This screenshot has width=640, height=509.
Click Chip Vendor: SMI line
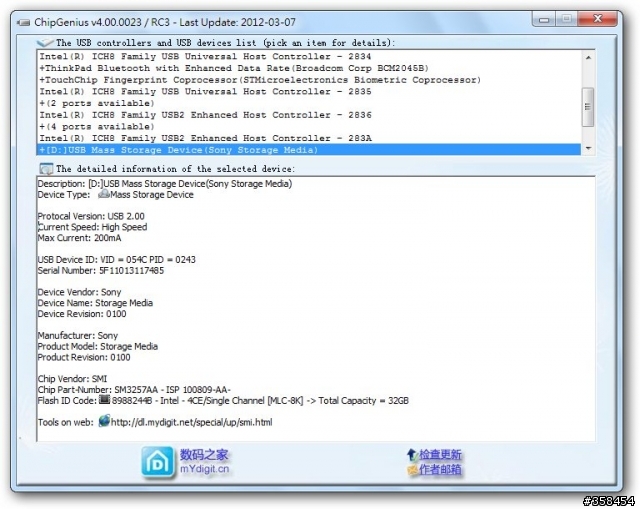pyautogui.click(x=72, y=379)
